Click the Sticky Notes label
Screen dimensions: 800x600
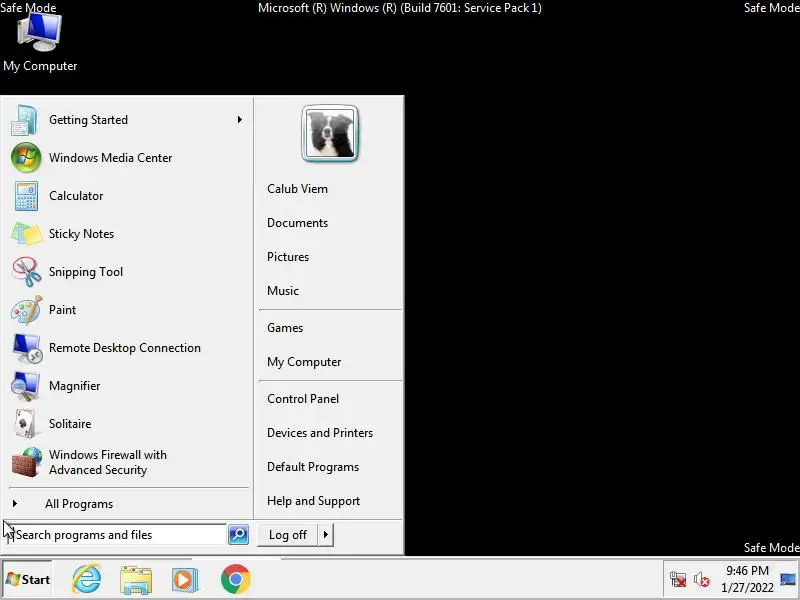81,234
